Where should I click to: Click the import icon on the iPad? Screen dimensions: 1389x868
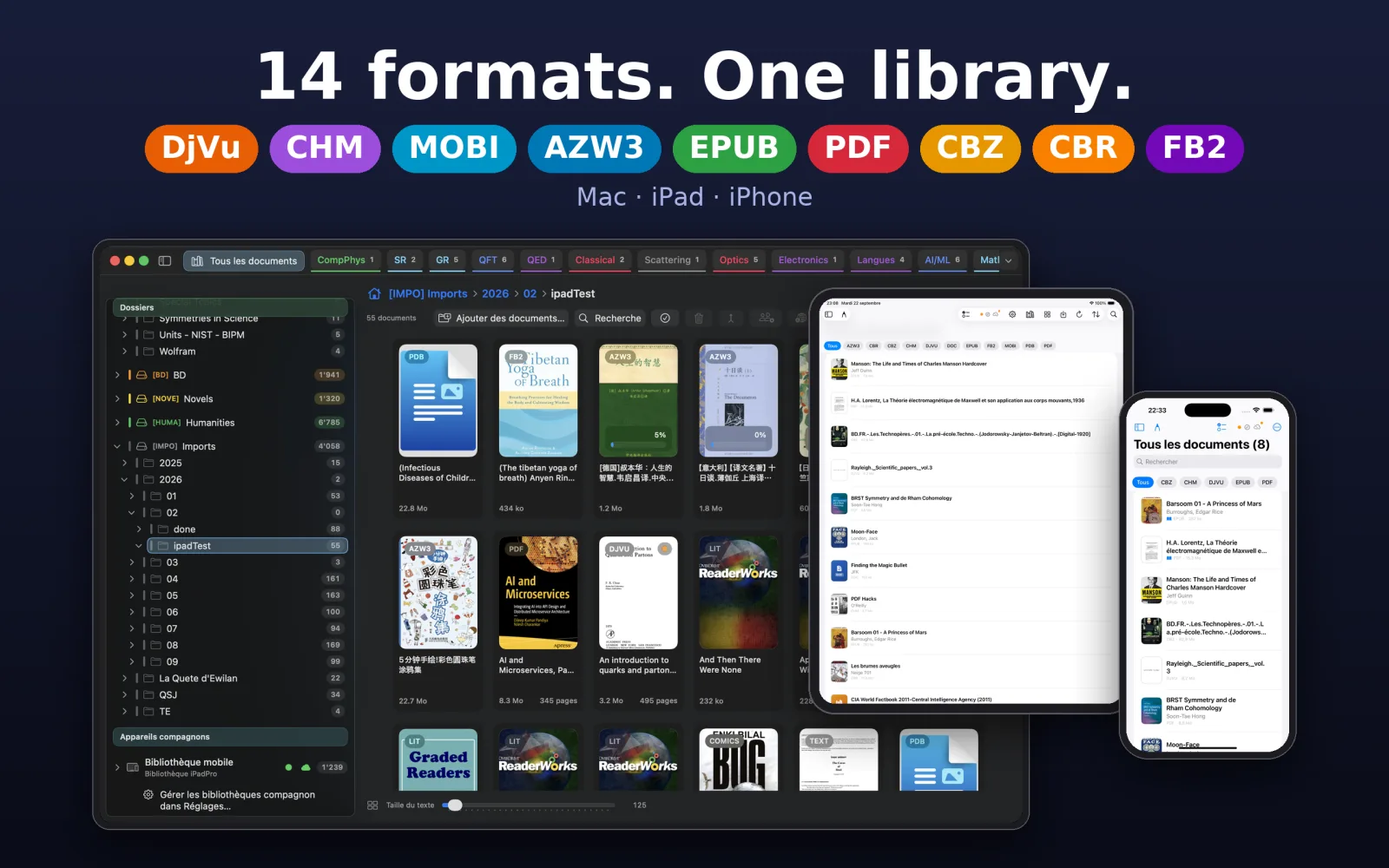click(x=1063, y=314)
